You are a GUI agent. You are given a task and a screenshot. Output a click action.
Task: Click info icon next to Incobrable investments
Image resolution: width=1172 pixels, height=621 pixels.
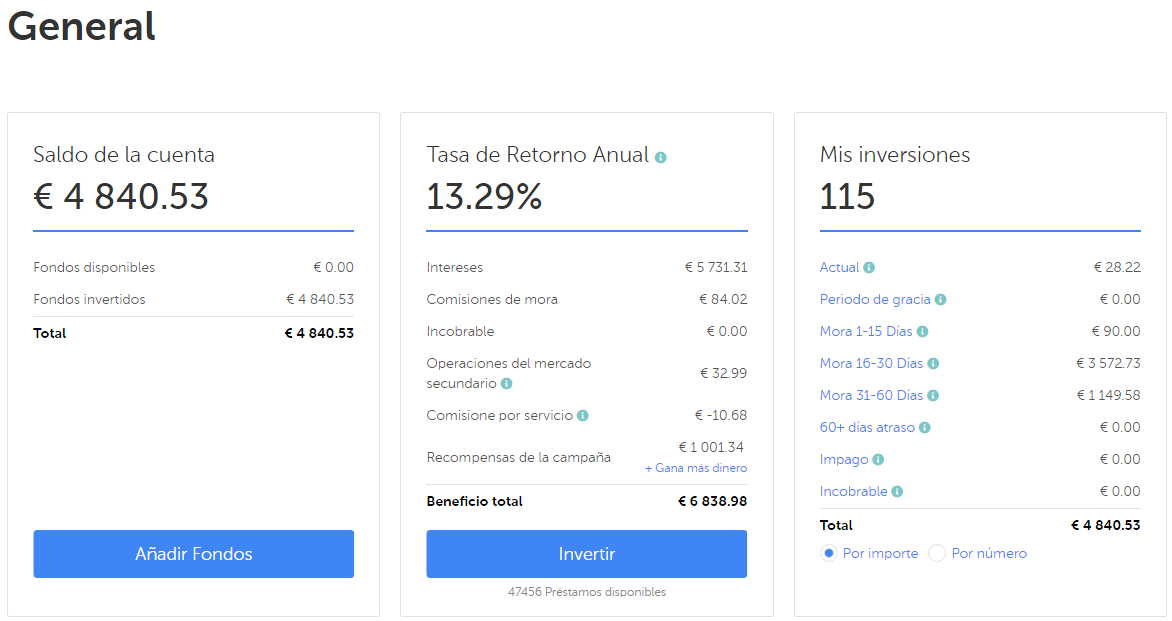tap(897, 492)
